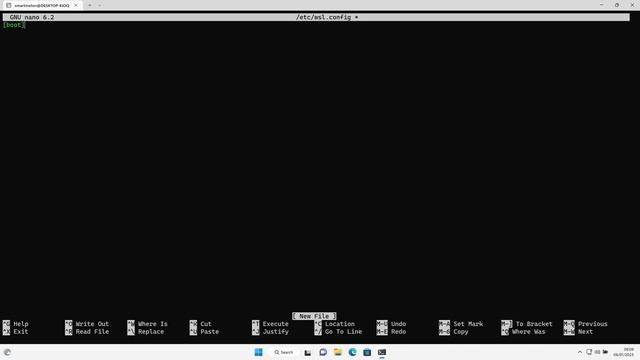Click the Terminal icon on the taskbar
The height and width of the screenshot is (360, 640).
382,352
